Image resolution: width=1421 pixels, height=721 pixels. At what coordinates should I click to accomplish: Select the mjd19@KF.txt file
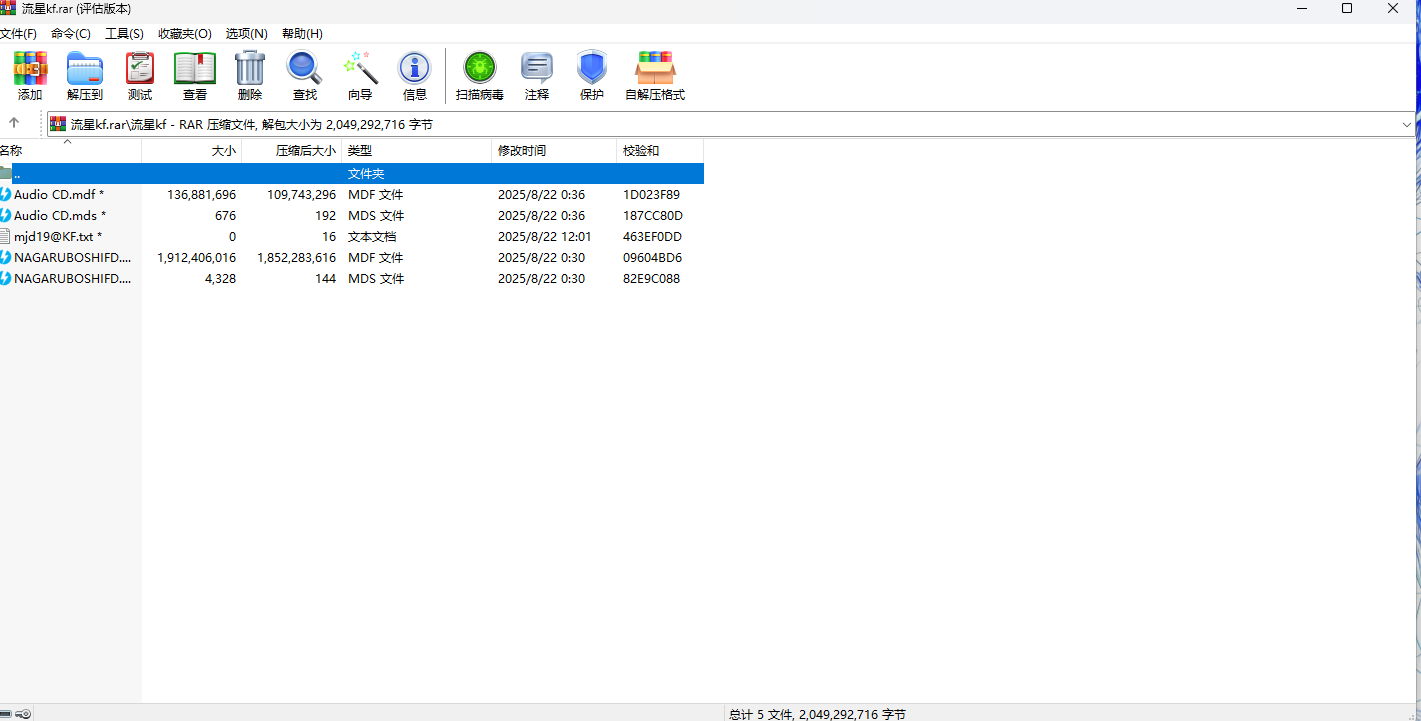pos(56,237)
